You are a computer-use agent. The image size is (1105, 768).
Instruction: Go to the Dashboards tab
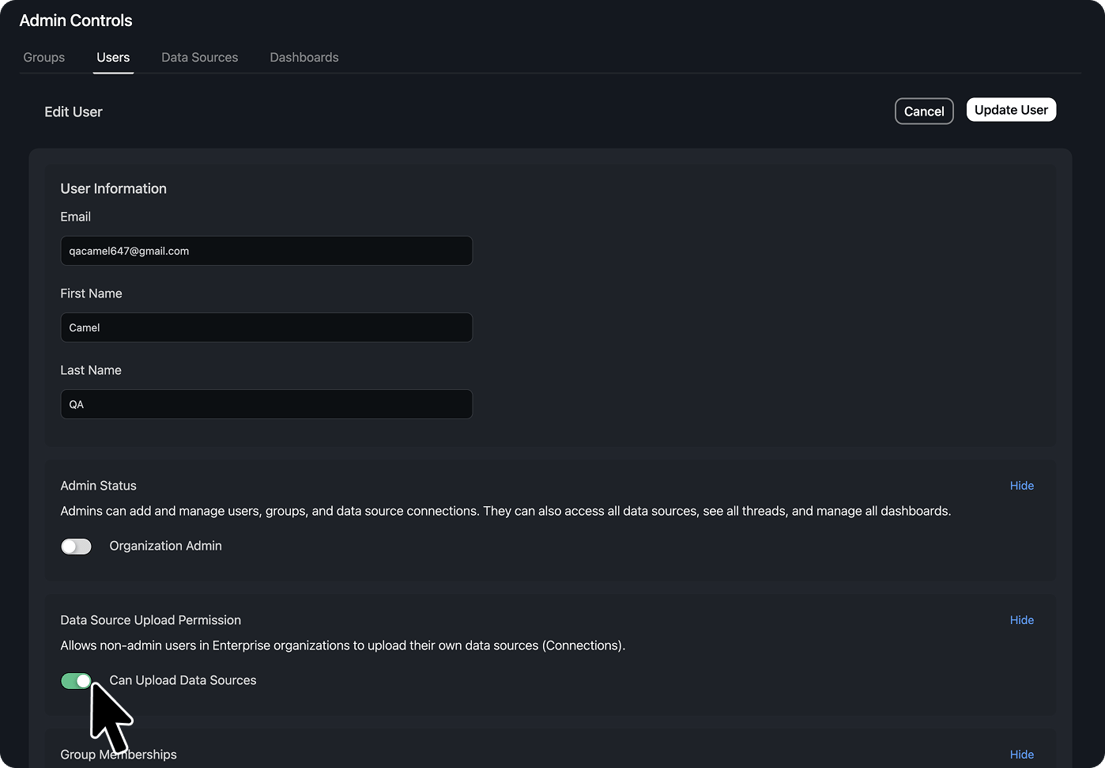(x=304, y=58)
